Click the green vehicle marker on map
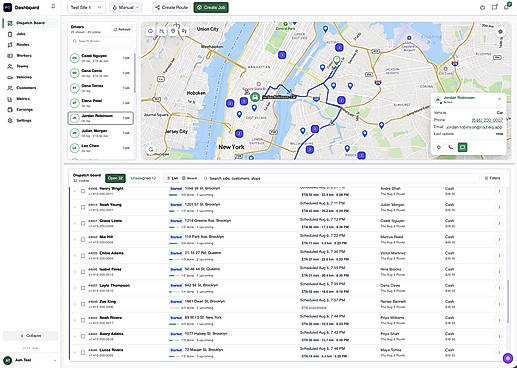Screen dimensions: 517x368 click(x=255, y=97)
